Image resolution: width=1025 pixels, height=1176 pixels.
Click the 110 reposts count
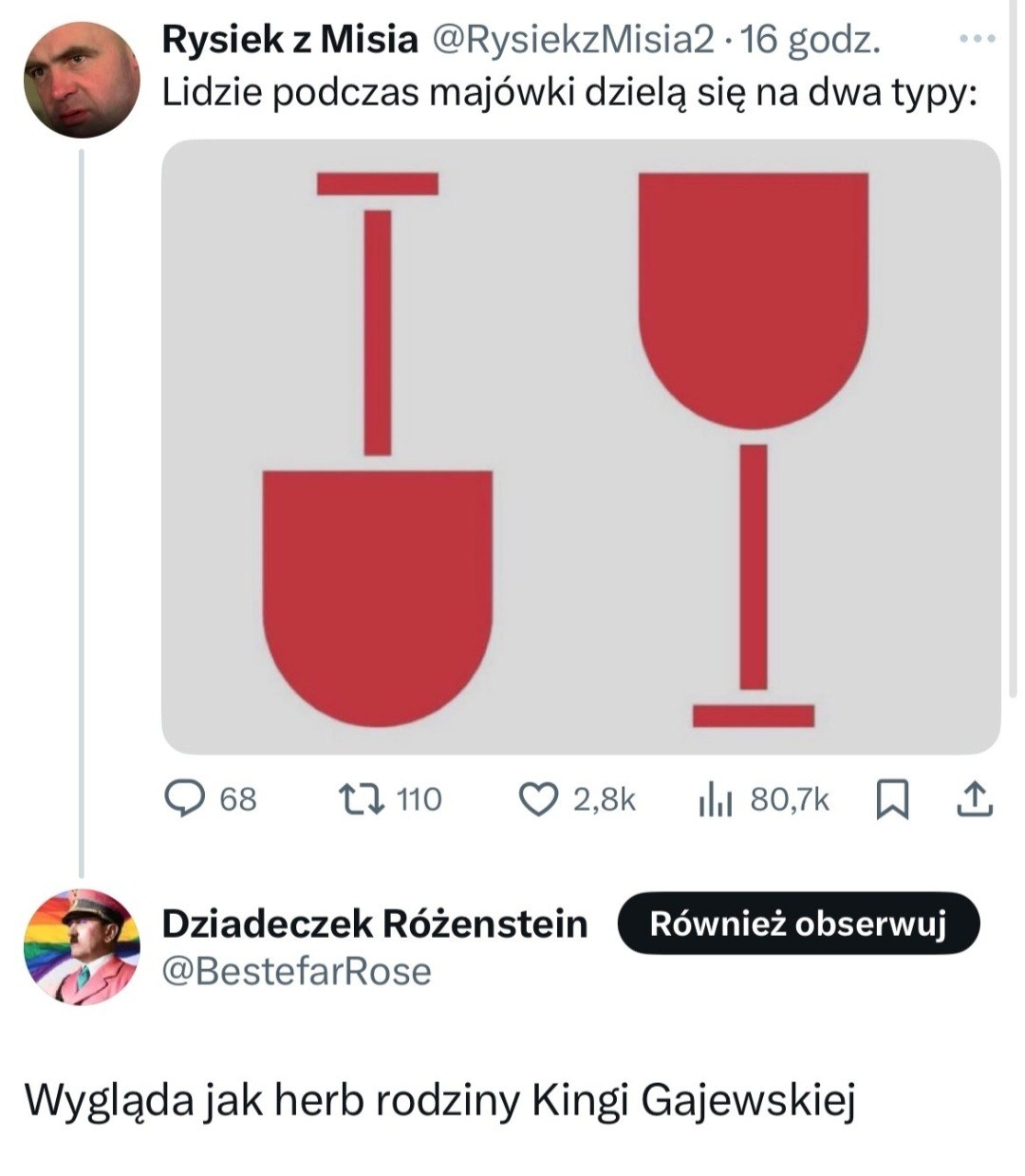click(x=419, y=799)
